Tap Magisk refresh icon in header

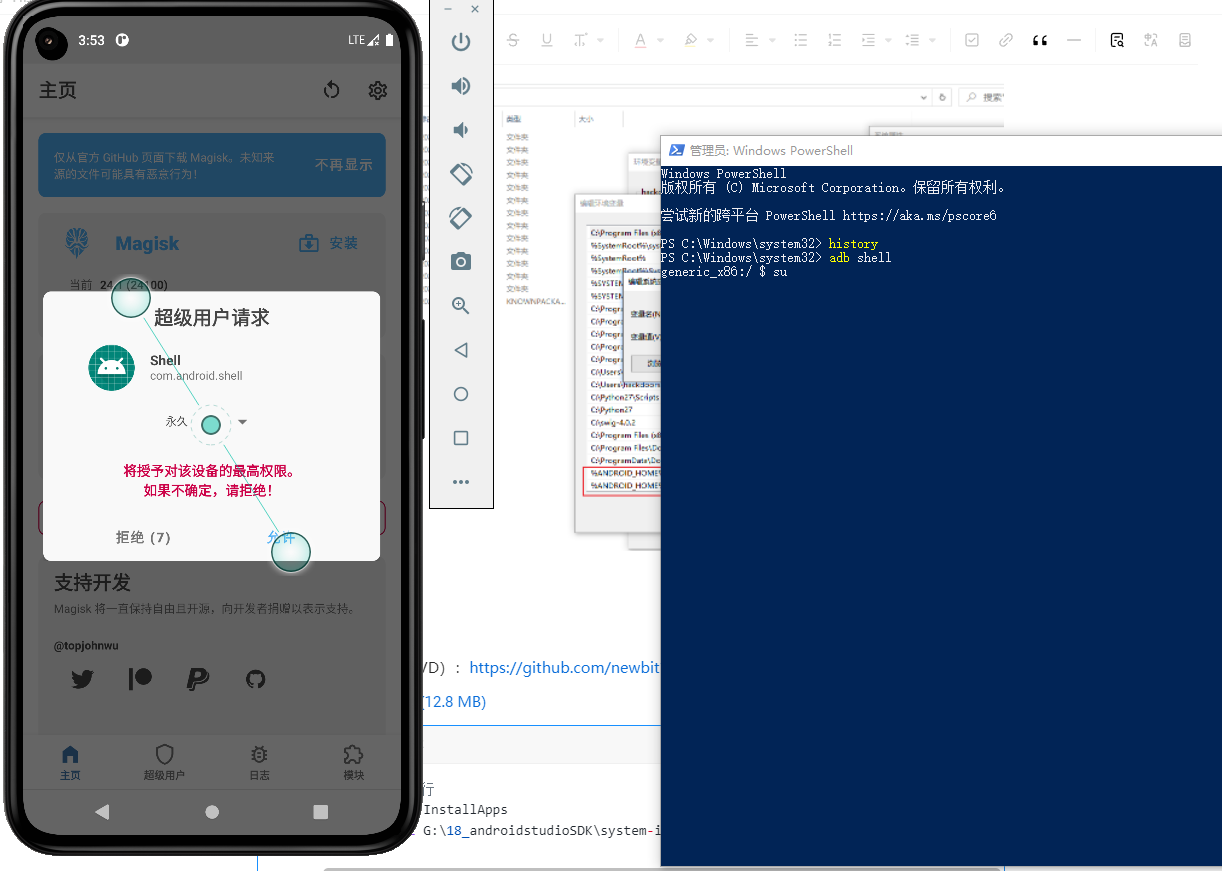click(332, 90)
